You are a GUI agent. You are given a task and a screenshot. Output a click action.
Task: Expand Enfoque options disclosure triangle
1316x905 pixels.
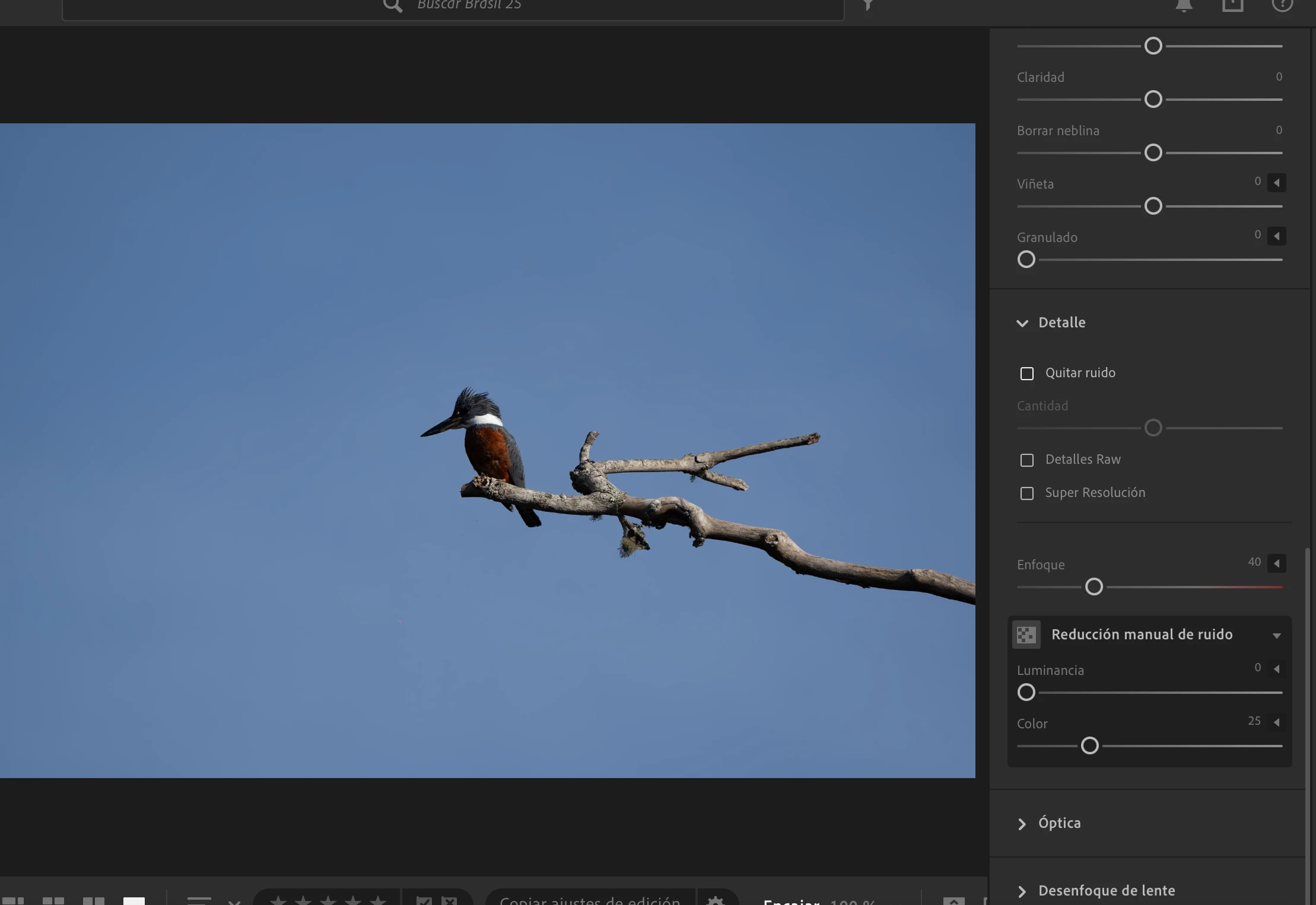click(1277, 563)
